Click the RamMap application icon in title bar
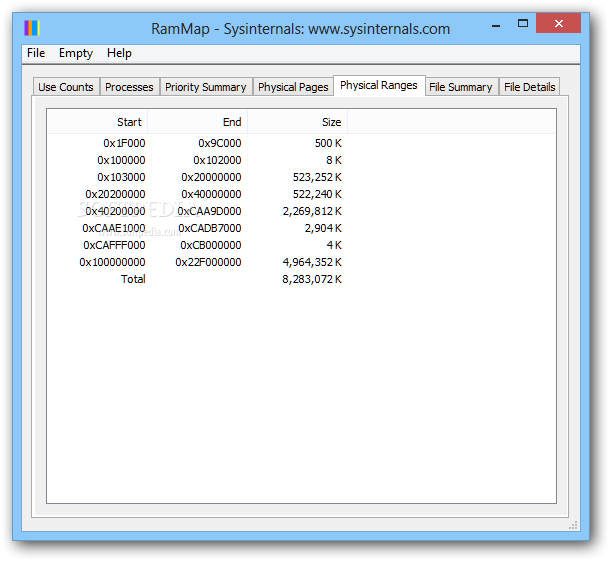The image size is (610, 561). point(32,28)
